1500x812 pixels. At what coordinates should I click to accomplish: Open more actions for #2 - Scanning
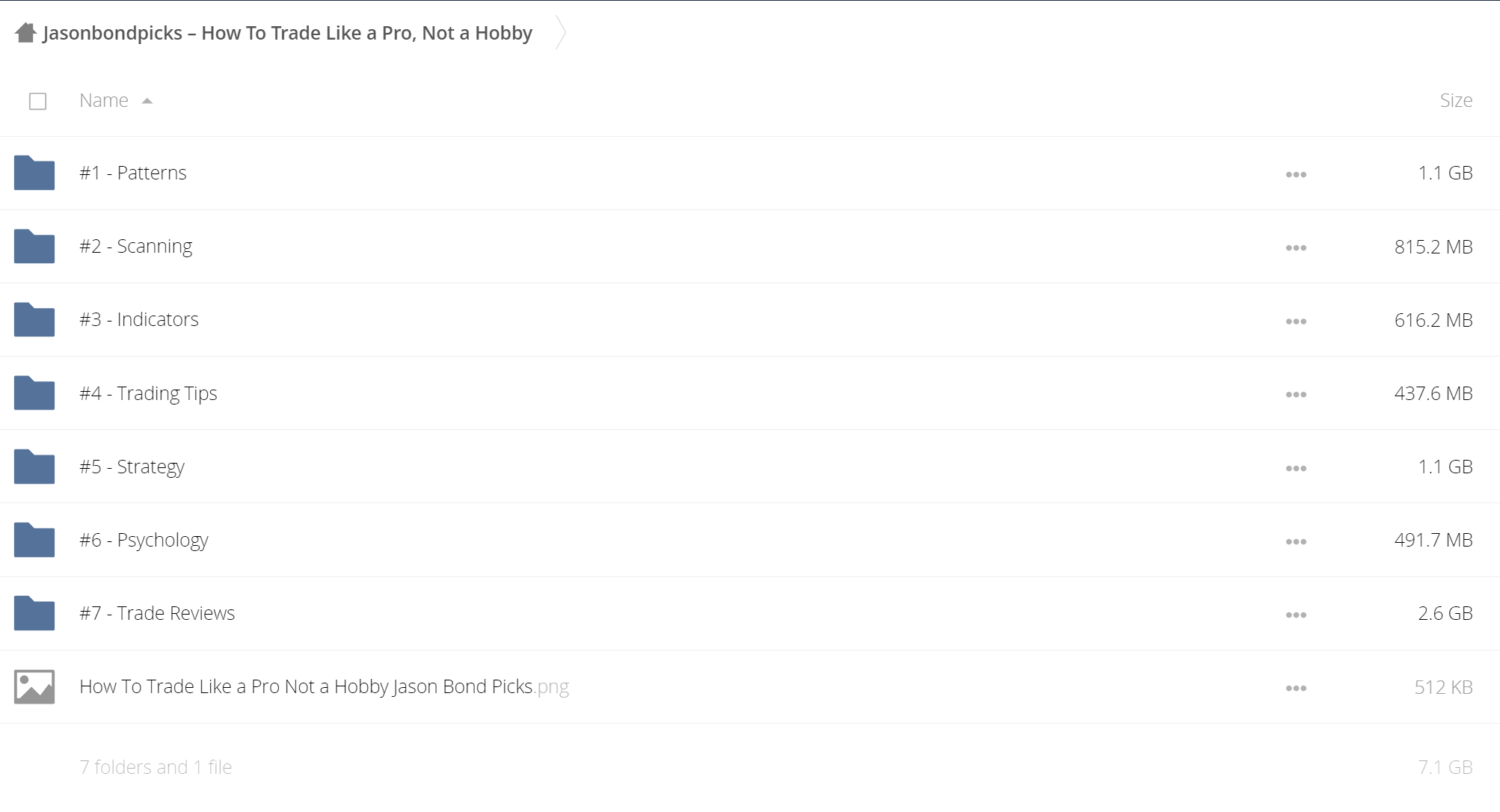[1296, 247]
